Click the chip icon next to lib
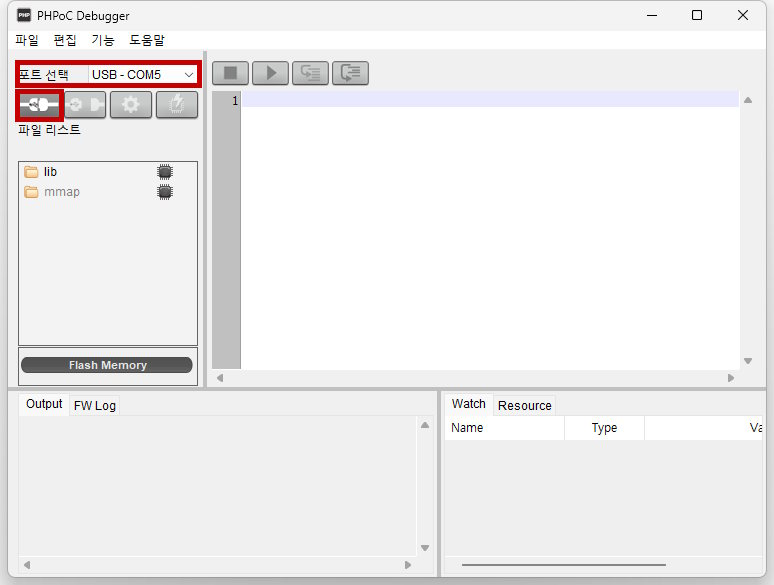774x585 pixels. tap(165, 172)
